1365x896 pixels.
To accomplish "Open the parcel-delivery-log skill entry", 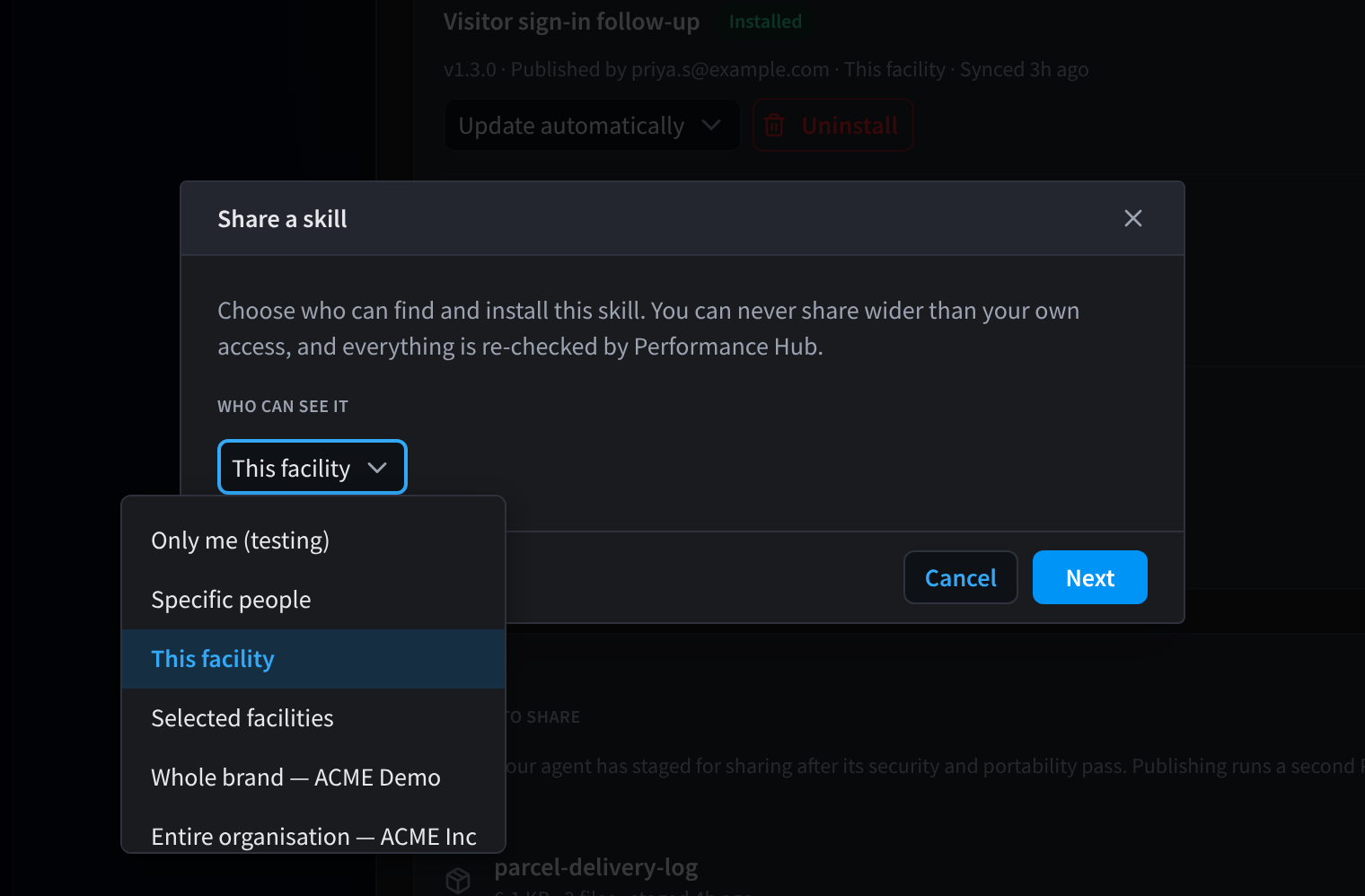I will (x=596, y=867).
